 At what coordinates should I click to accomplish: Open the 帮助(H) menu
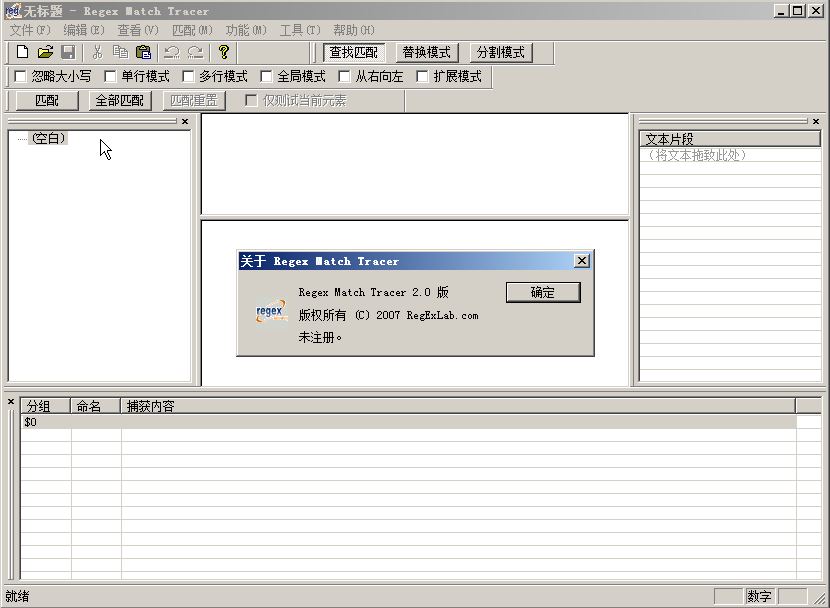[x=354, y=30]
